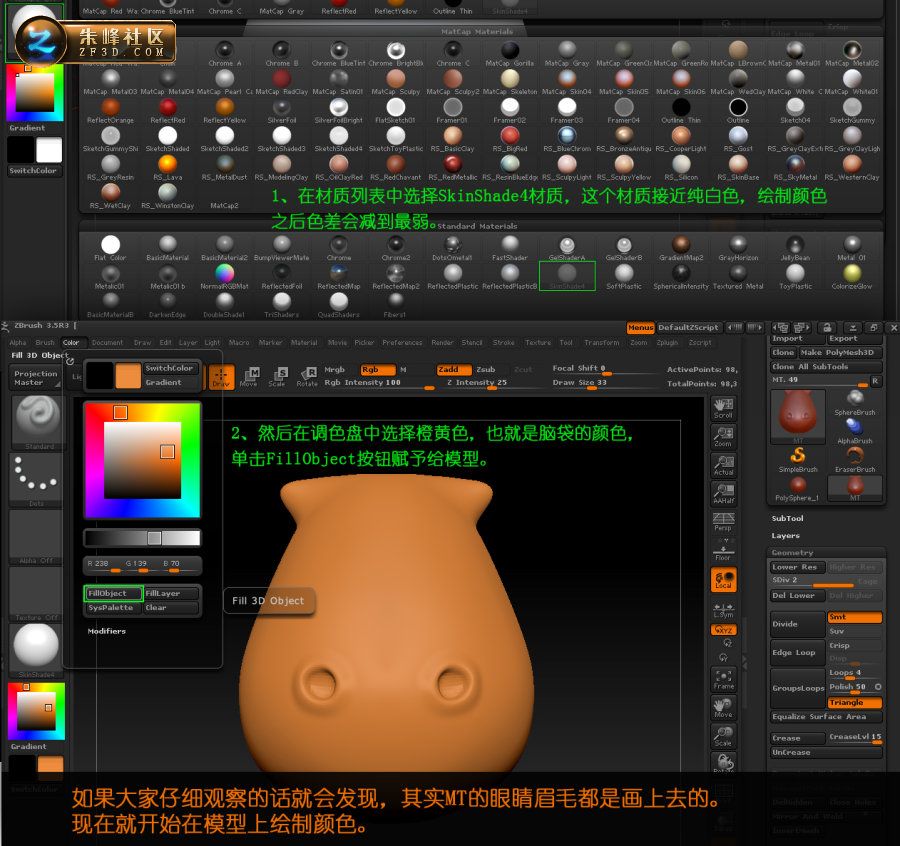Toggle the Smt smoothing option

[854, 617]
